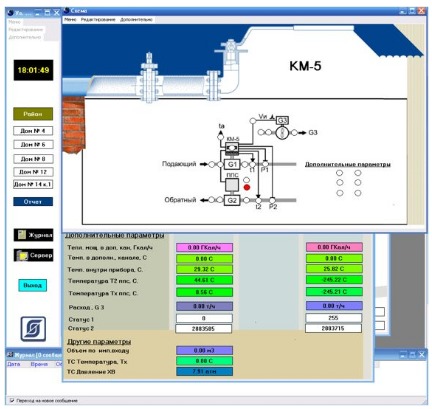432x409 pixels.
Task: Click the large КМ-5 title text
Action: 305,66
